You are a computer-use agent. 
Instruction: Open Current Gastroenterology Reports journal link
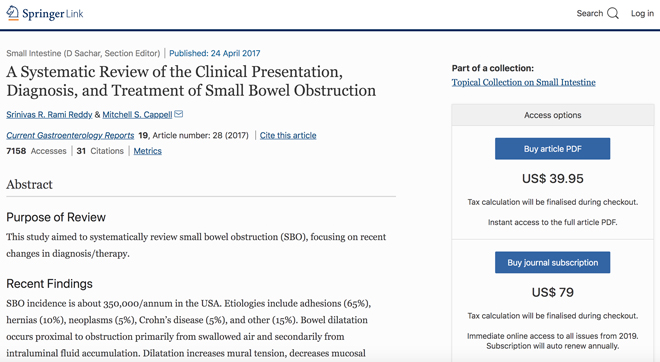pos(70,136)
